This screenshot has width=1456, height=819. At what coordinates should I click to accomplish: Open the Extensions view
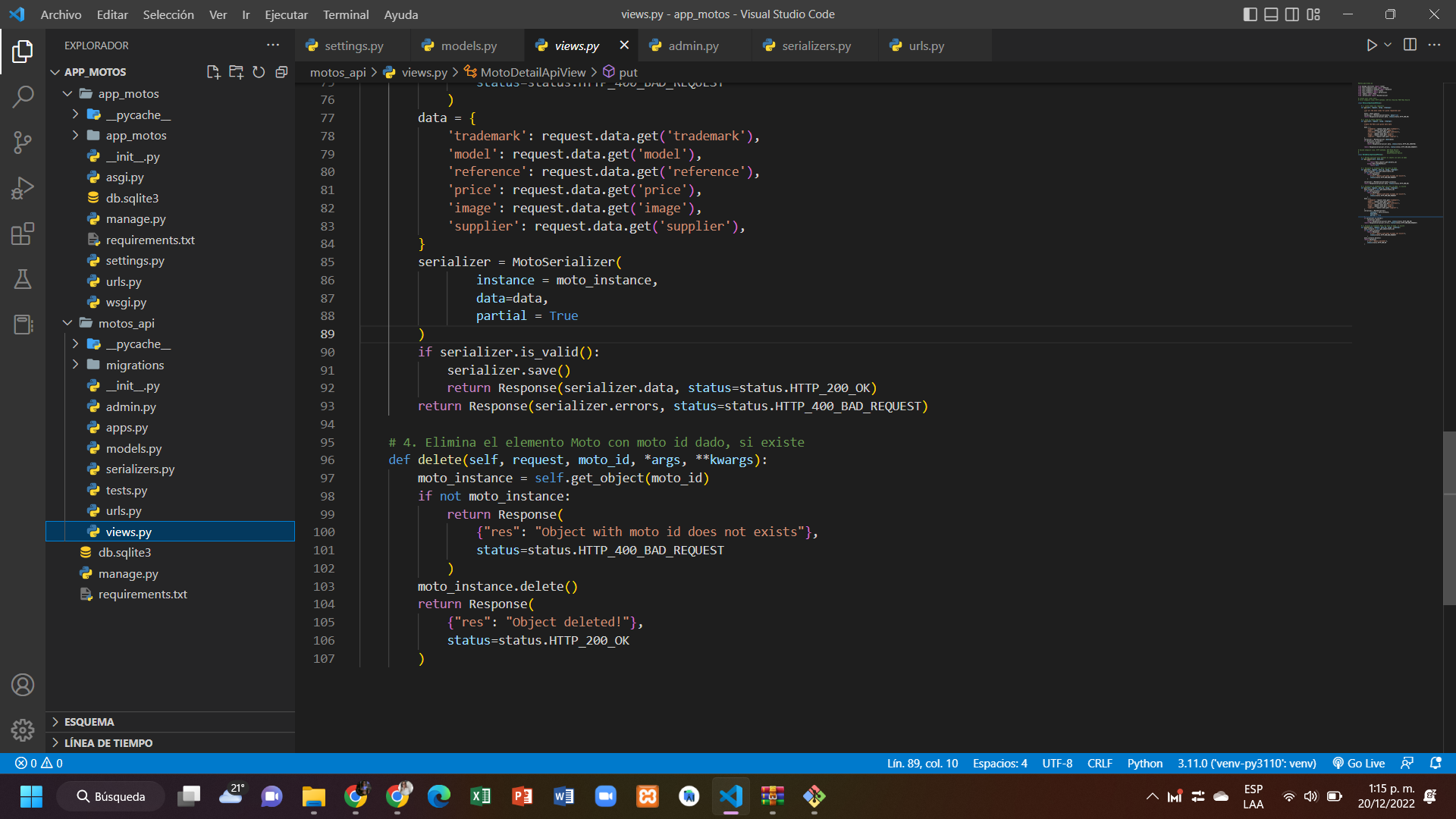tap(23, 234)
